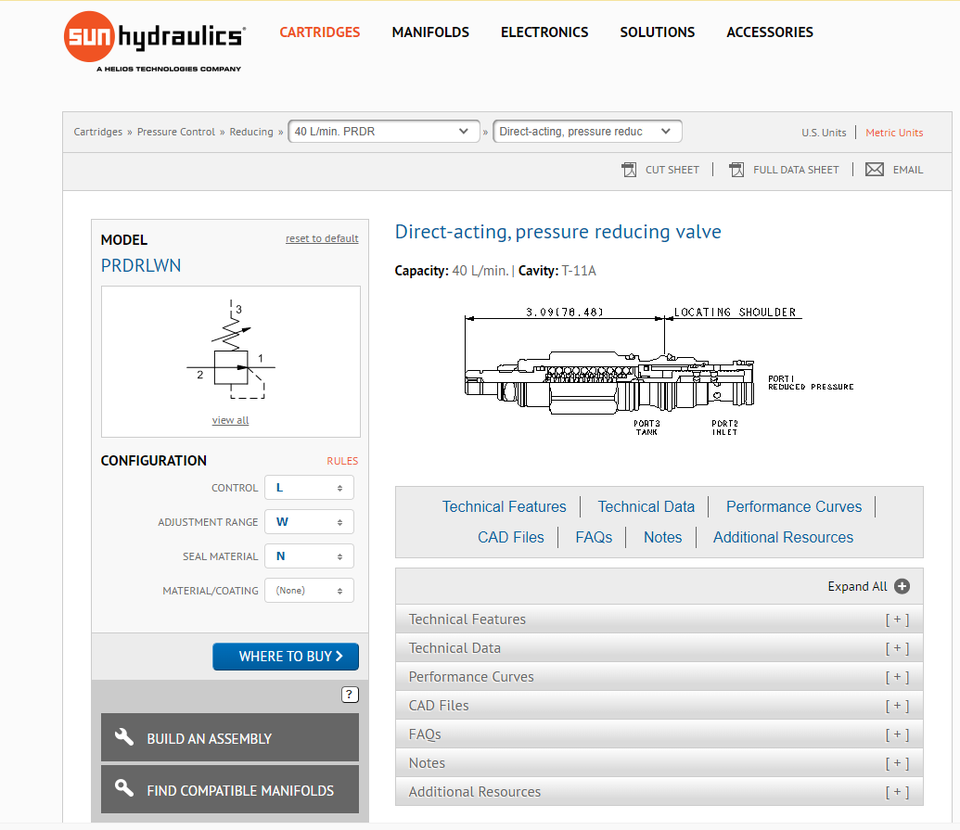The width and height of the screenshot is (960, 830).
Task: Go to Pressure Control breadcrumb
Action: (x=176, y=132)
